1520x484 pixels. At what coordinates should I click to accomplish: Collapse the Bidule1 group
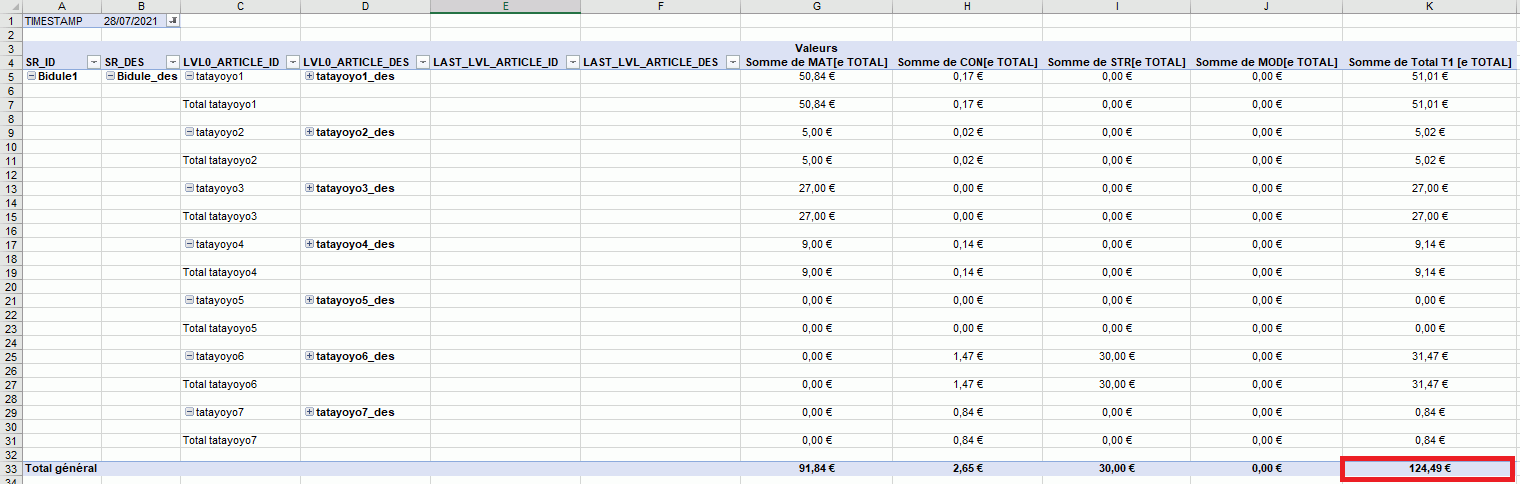[31, 76]
